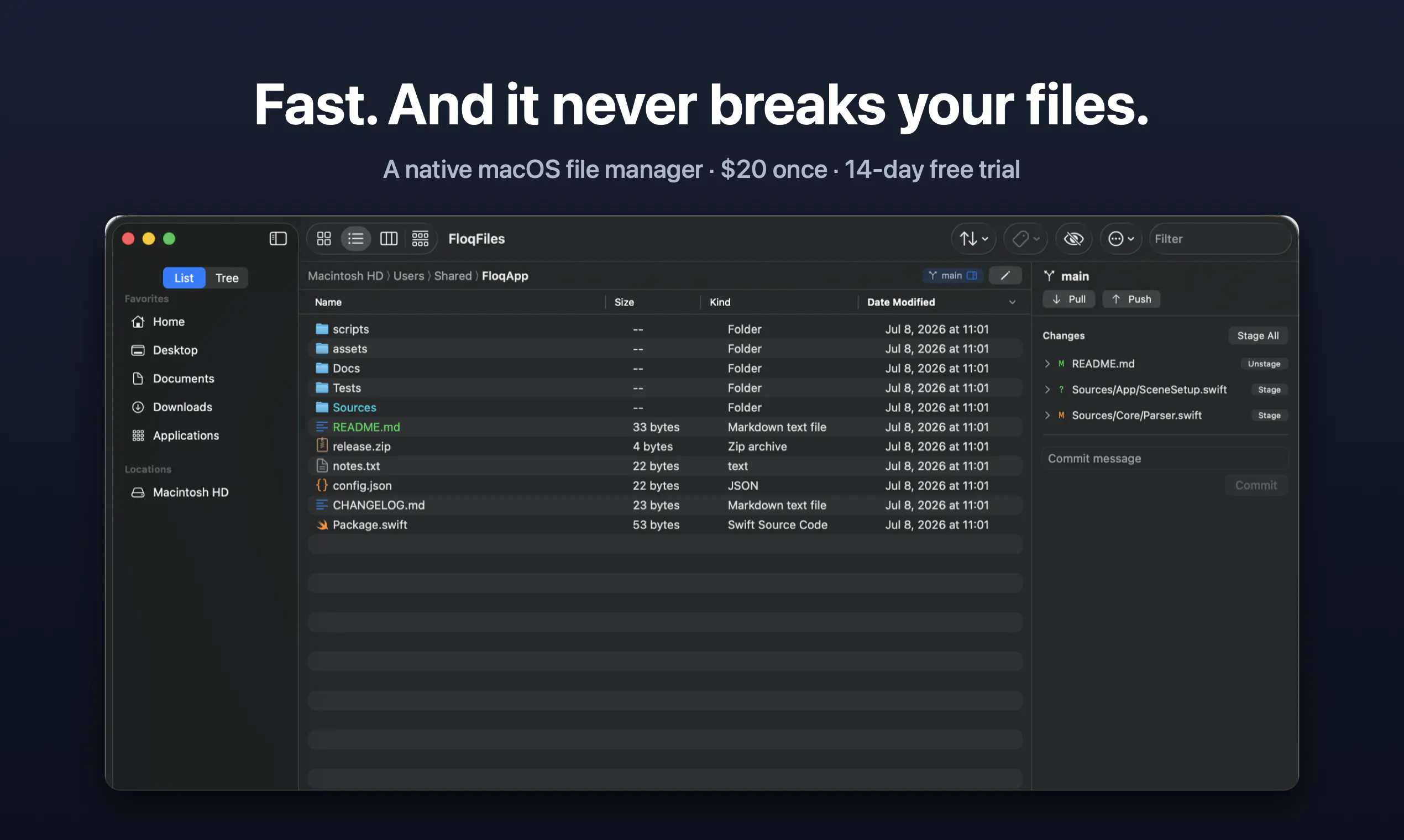Select CHANGELOG.md file icon

[322, 505]
